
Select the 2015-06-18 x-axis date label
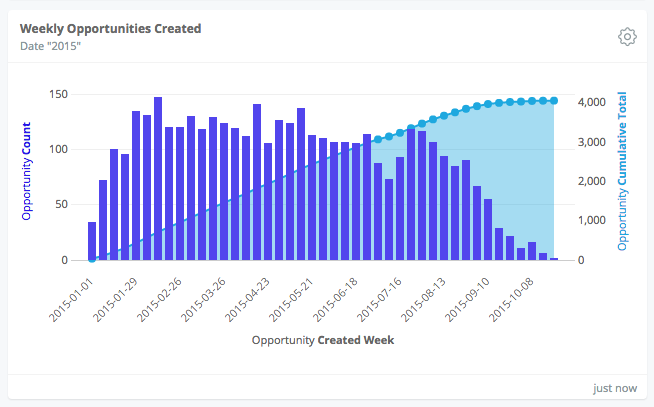337,295
